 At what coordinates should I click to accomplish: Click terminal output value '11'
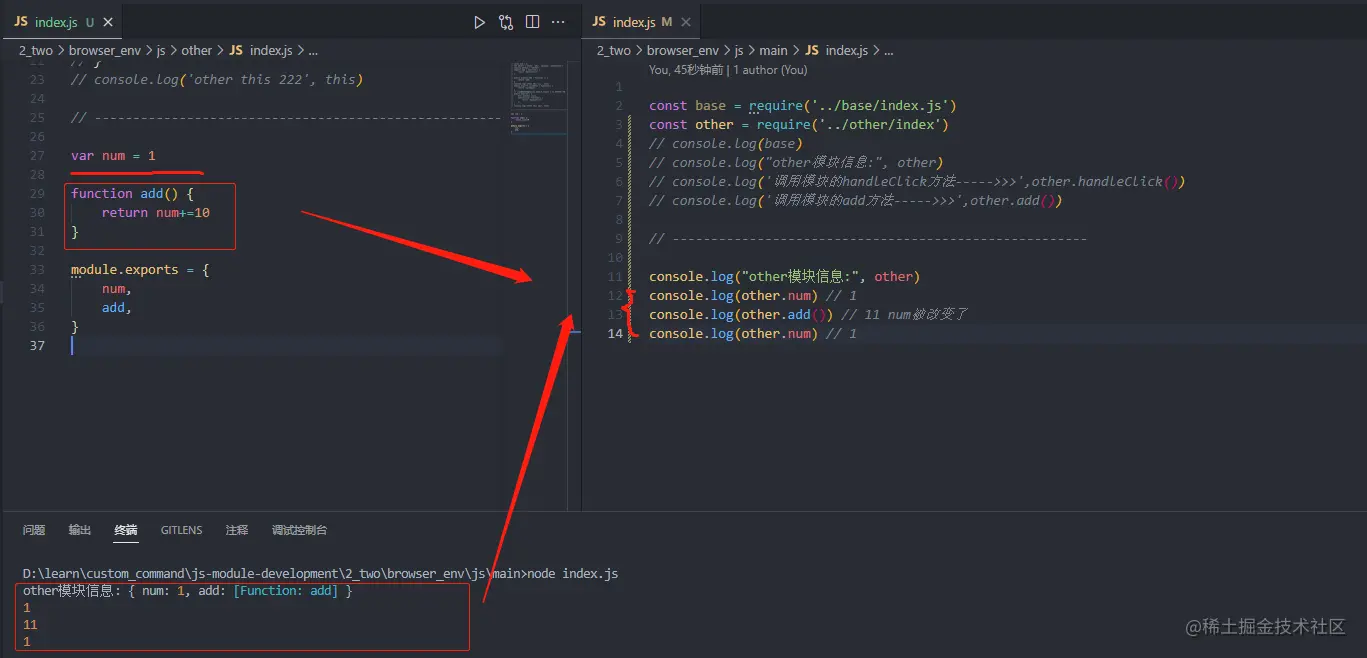pos(30,625)
